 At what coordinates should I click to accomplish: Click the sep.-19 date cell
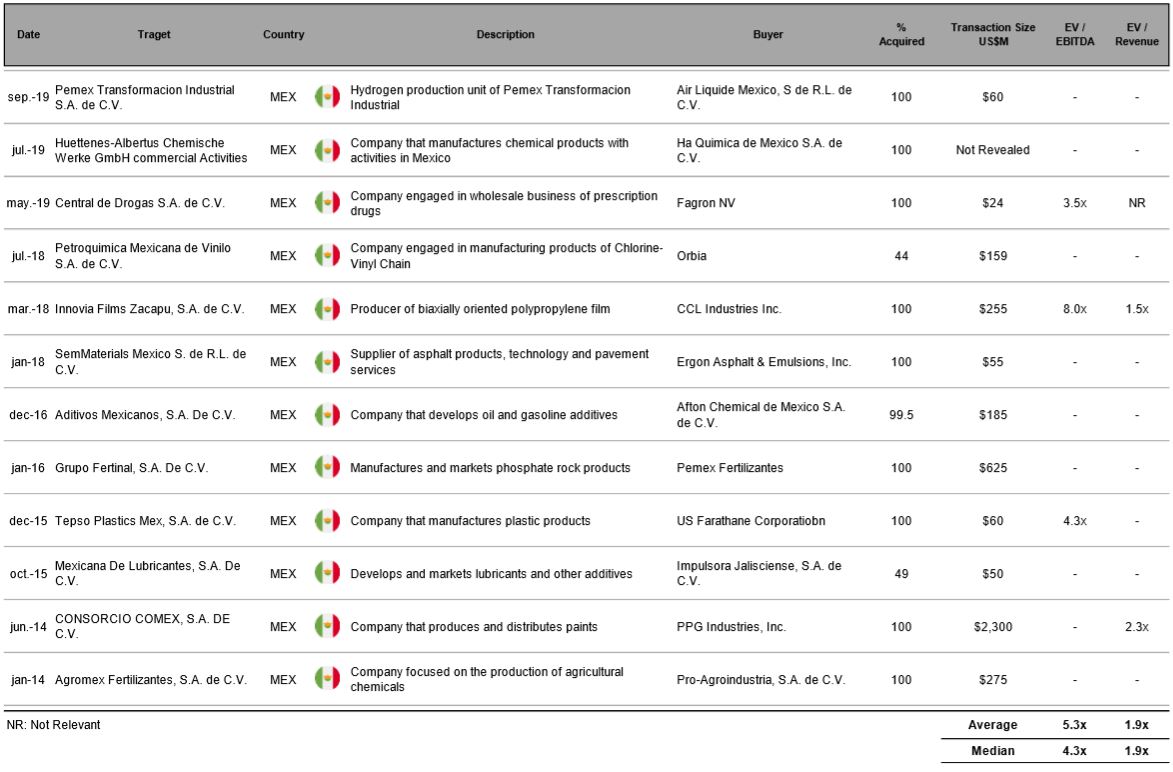point(28,96)
